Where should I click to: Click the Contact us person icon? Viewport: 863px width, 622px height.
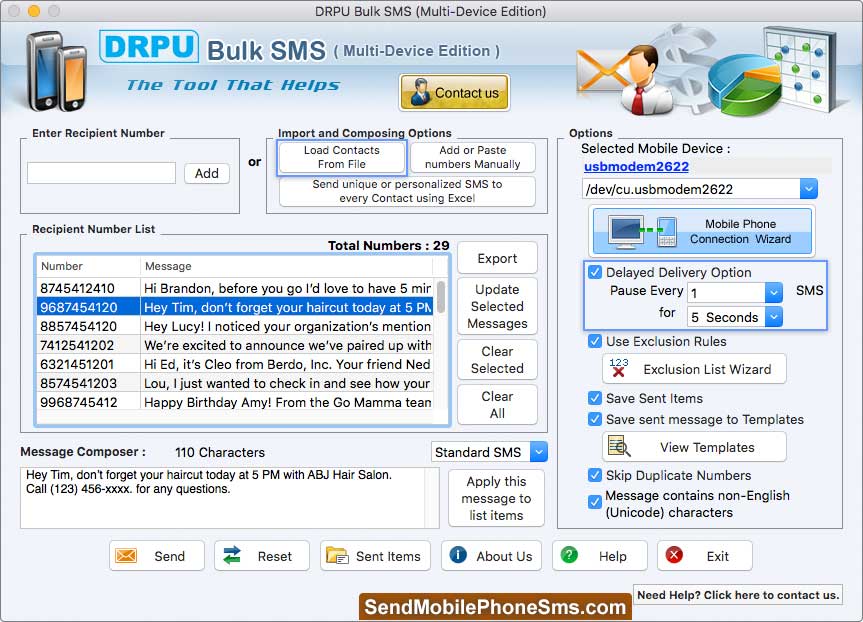pos(421,92)
